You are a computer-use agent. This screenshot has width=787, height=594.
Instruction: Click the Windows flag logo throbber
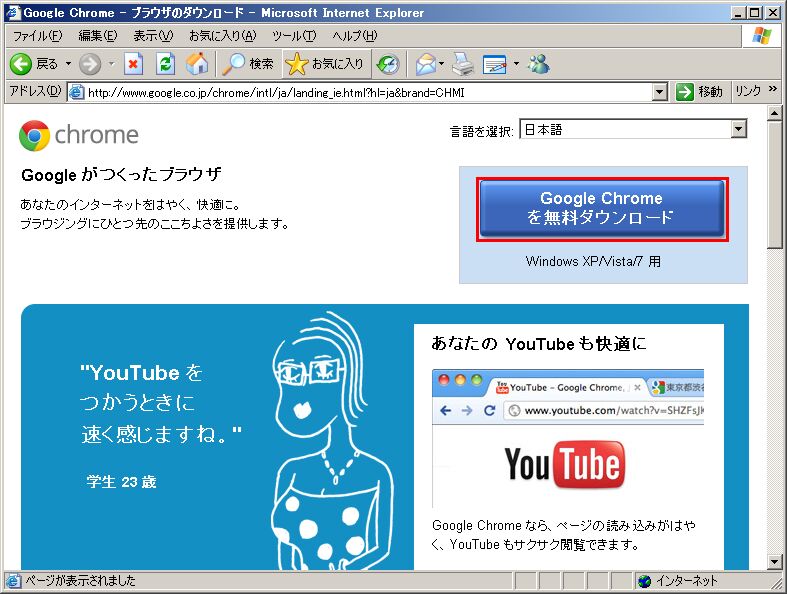[762, 36]
